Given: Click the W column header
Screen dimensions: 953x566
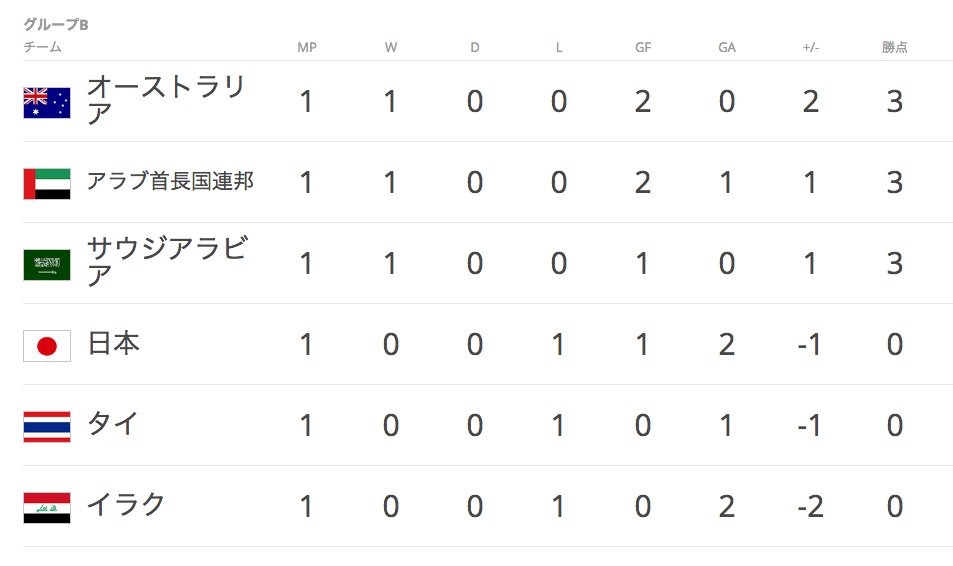Looking at the screenshot, I should [391, 47].
